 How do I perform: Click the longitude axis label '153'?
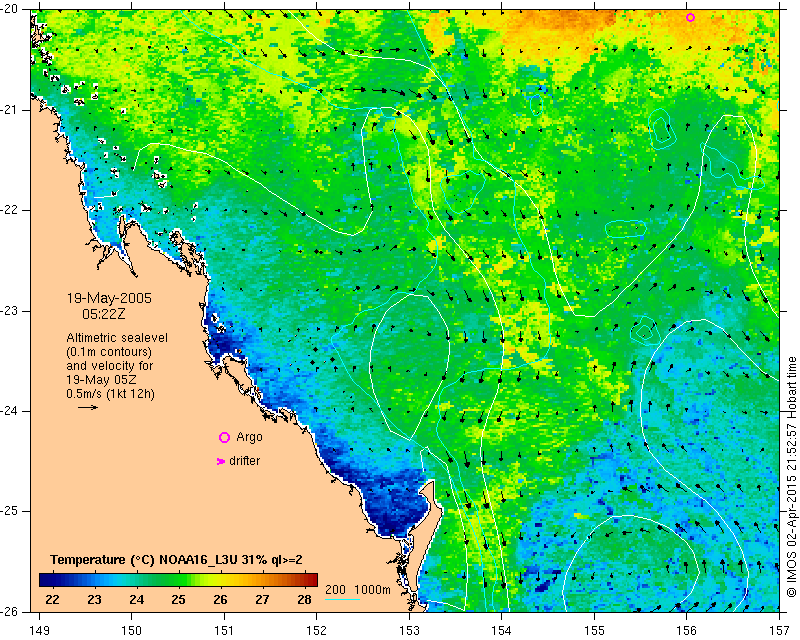(x=409, y=630)
